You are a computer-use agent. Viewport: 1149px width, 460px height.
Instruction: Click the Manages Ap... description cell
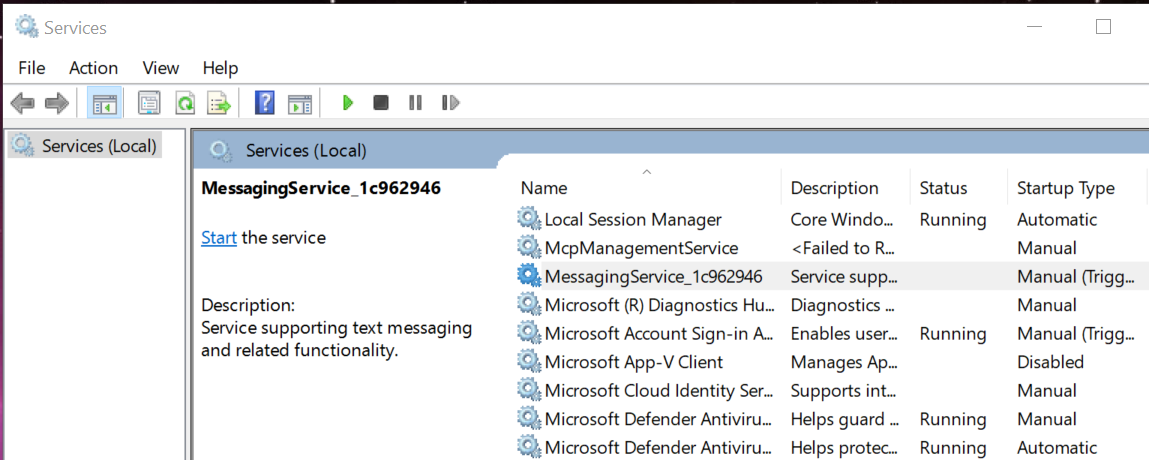point(842,363)
